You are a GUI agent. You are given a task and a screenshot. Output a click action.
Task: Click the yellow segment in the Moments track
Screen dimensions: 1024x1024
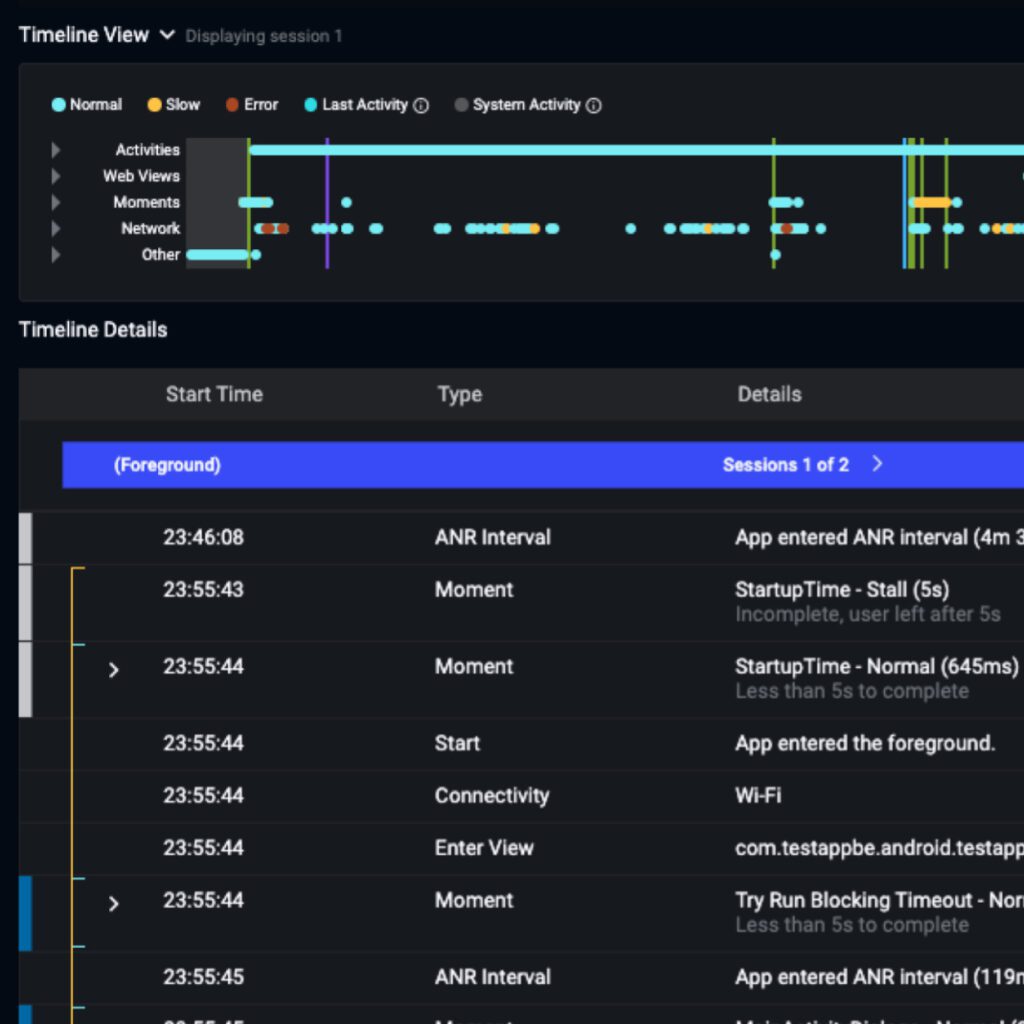click(x=930, y=202)
